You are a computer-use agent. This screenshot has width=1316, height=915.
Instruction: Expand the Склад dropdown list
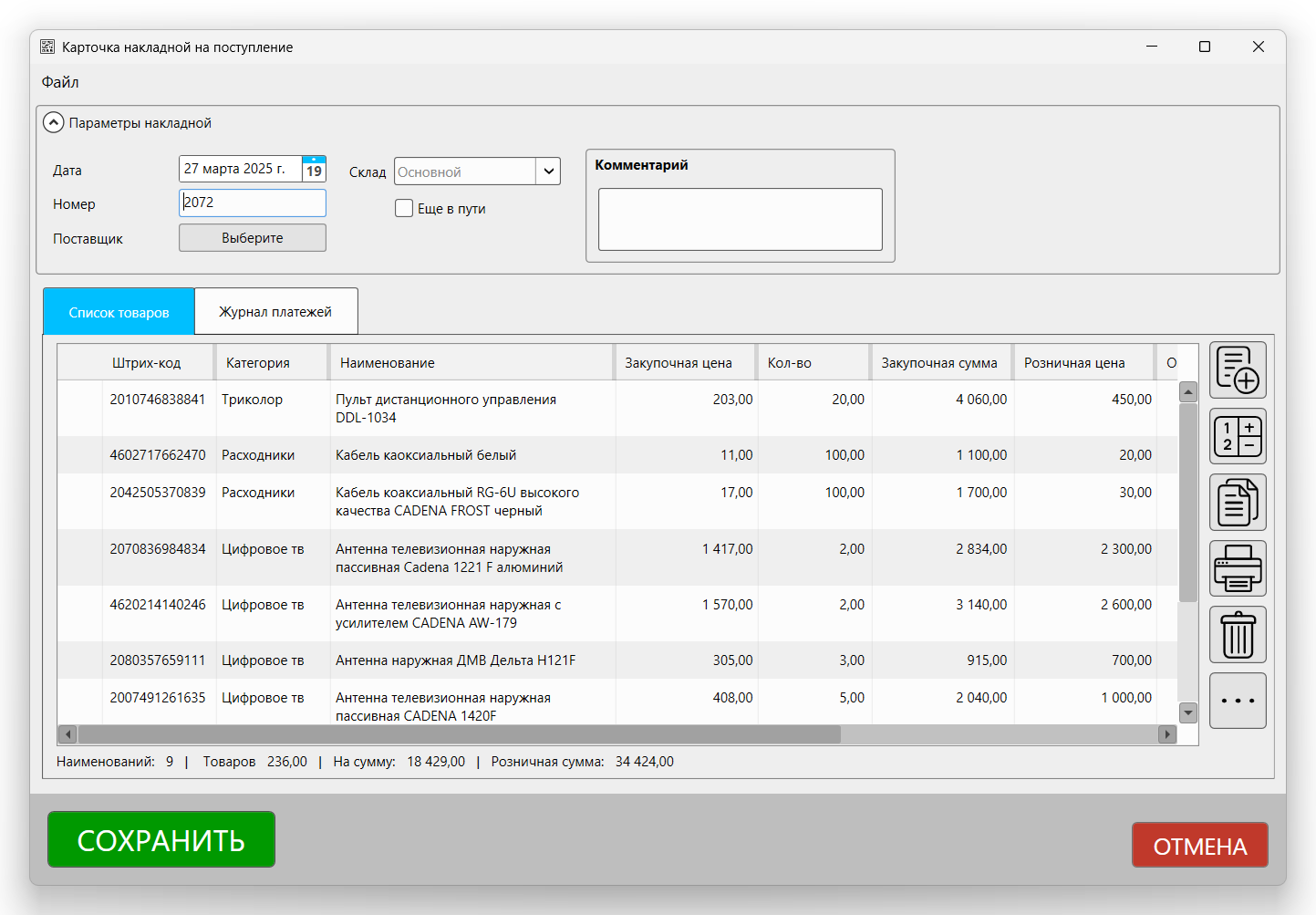click(548, 172)
